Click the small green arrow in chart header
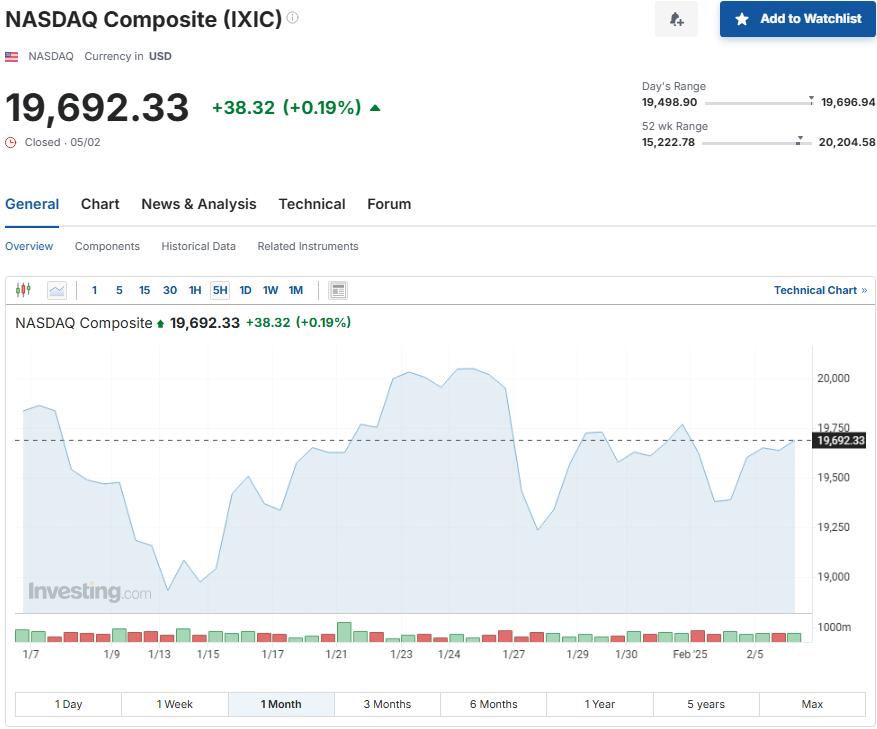 click(160, 323)
